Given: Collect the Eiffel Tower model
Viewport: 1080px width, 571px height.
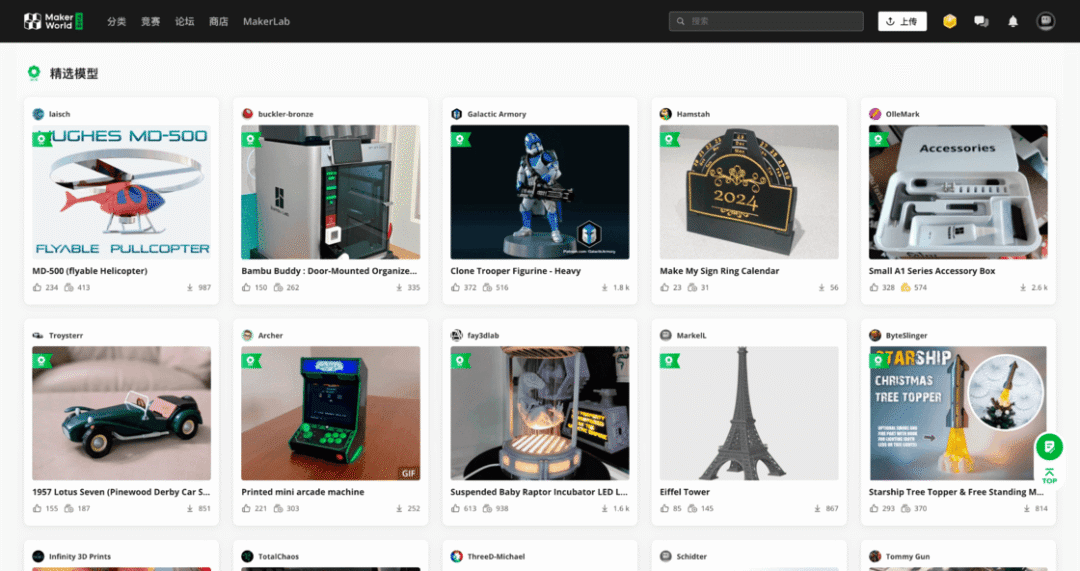Looking at the screenshot, I should (x=692, y=508).
